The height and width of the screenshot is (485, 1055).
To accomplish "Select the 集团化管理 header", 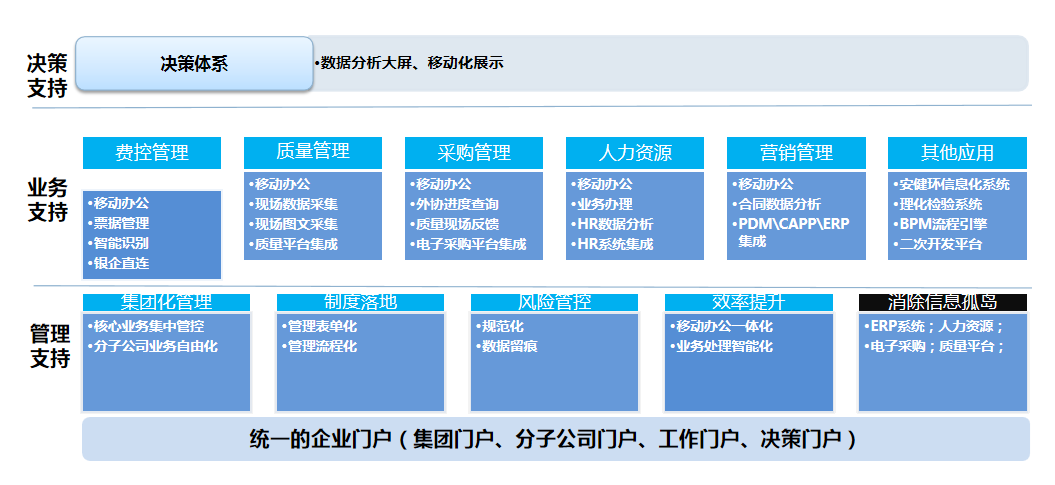I will (x=166, y=302).
